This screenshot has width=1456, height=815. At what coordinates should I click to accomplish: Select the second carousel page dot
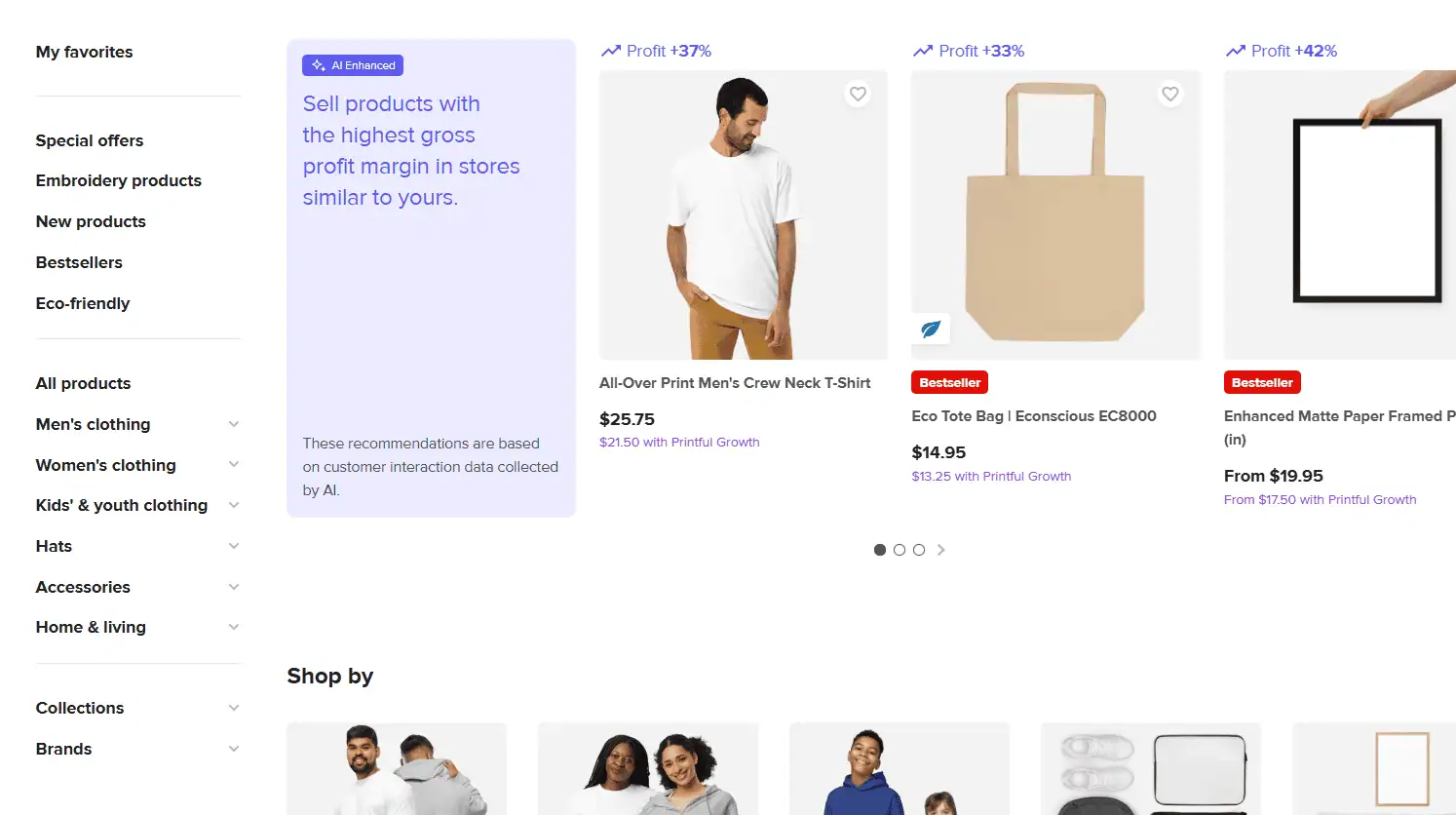point(900,550)
